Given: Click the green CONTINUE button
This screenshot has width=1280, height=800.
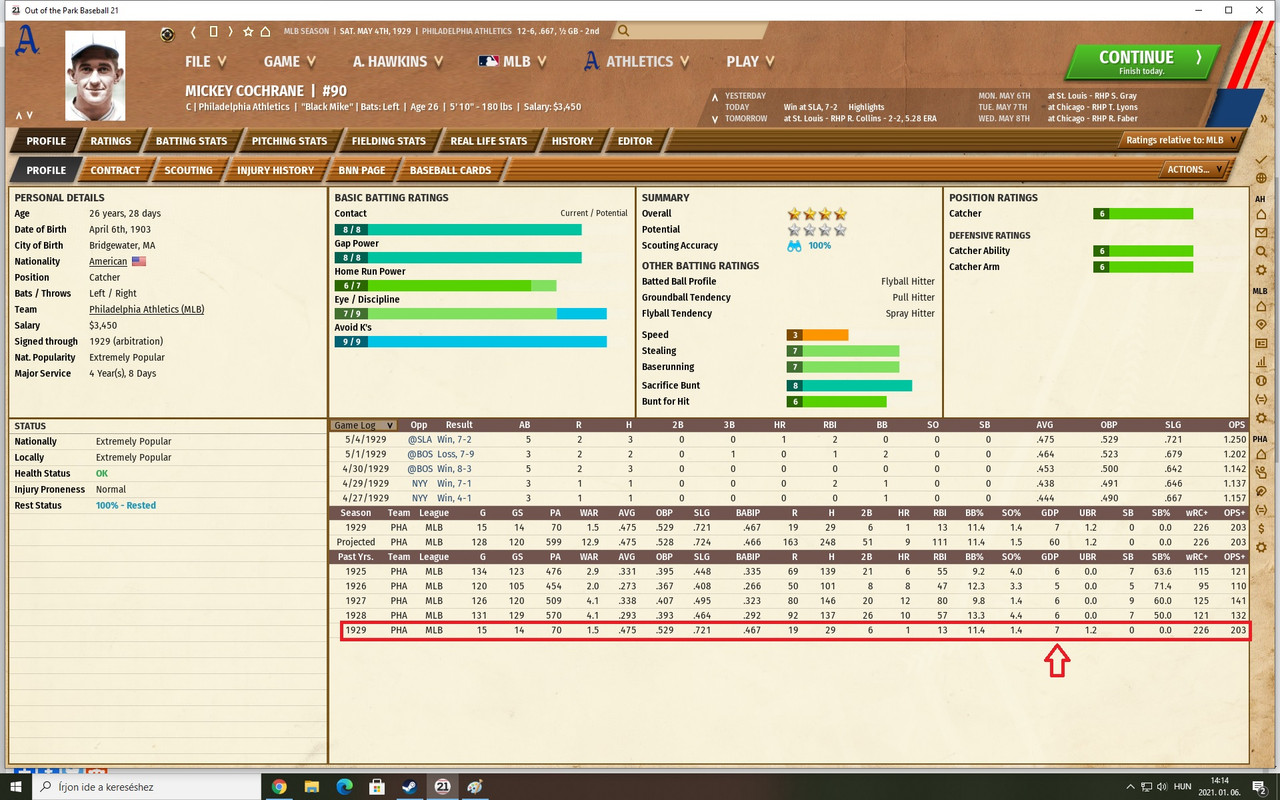Looking at the screenshot, I should [1142, 62].
